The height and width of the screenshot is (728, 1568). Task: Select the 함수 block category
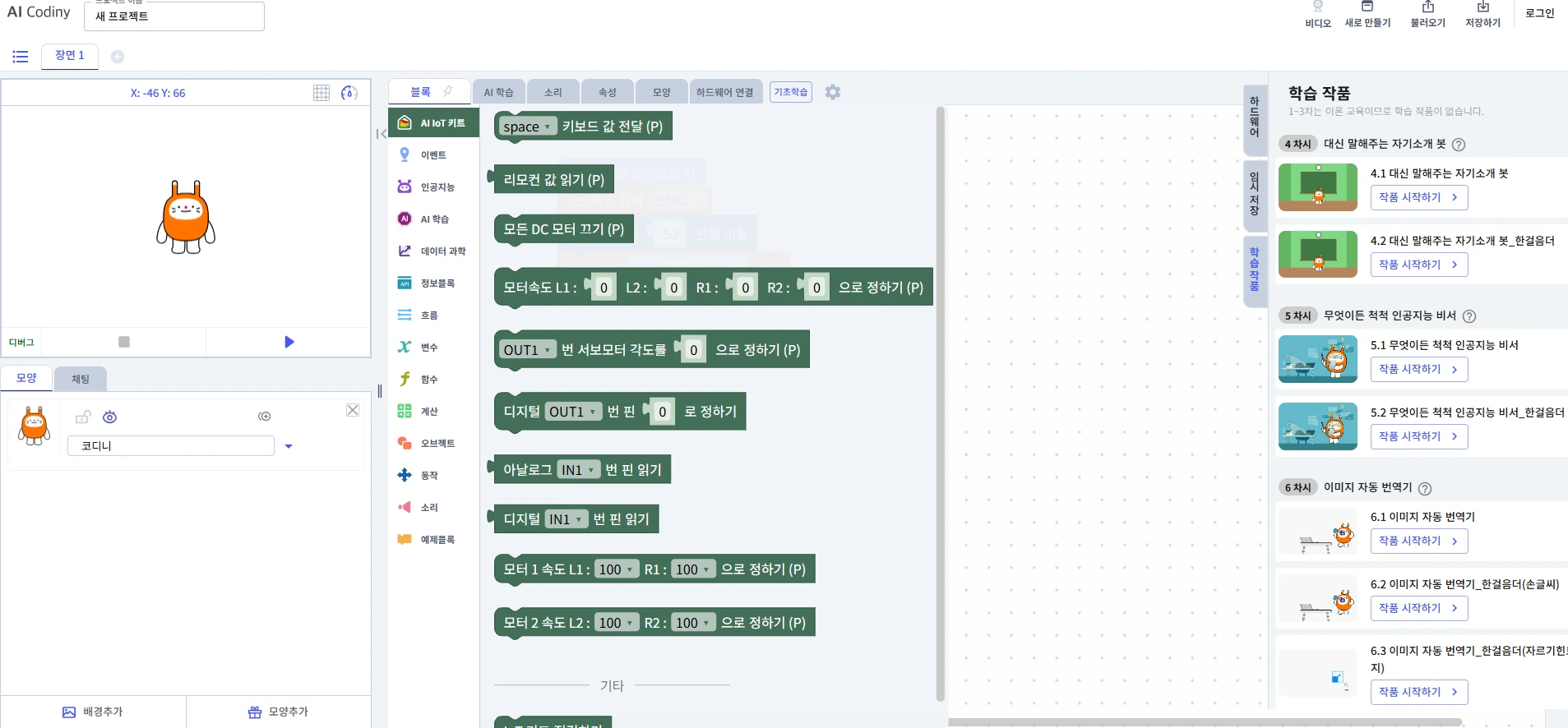(433, 380)
